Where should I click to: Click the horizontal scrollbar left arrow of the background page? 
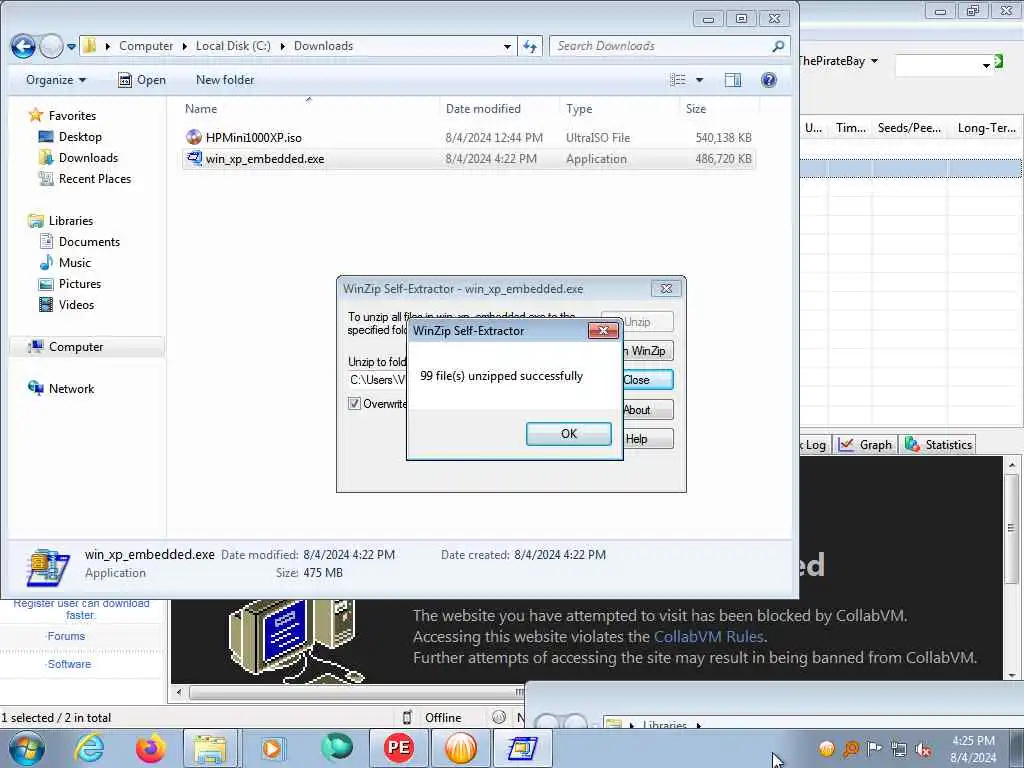tap(179, 692)
